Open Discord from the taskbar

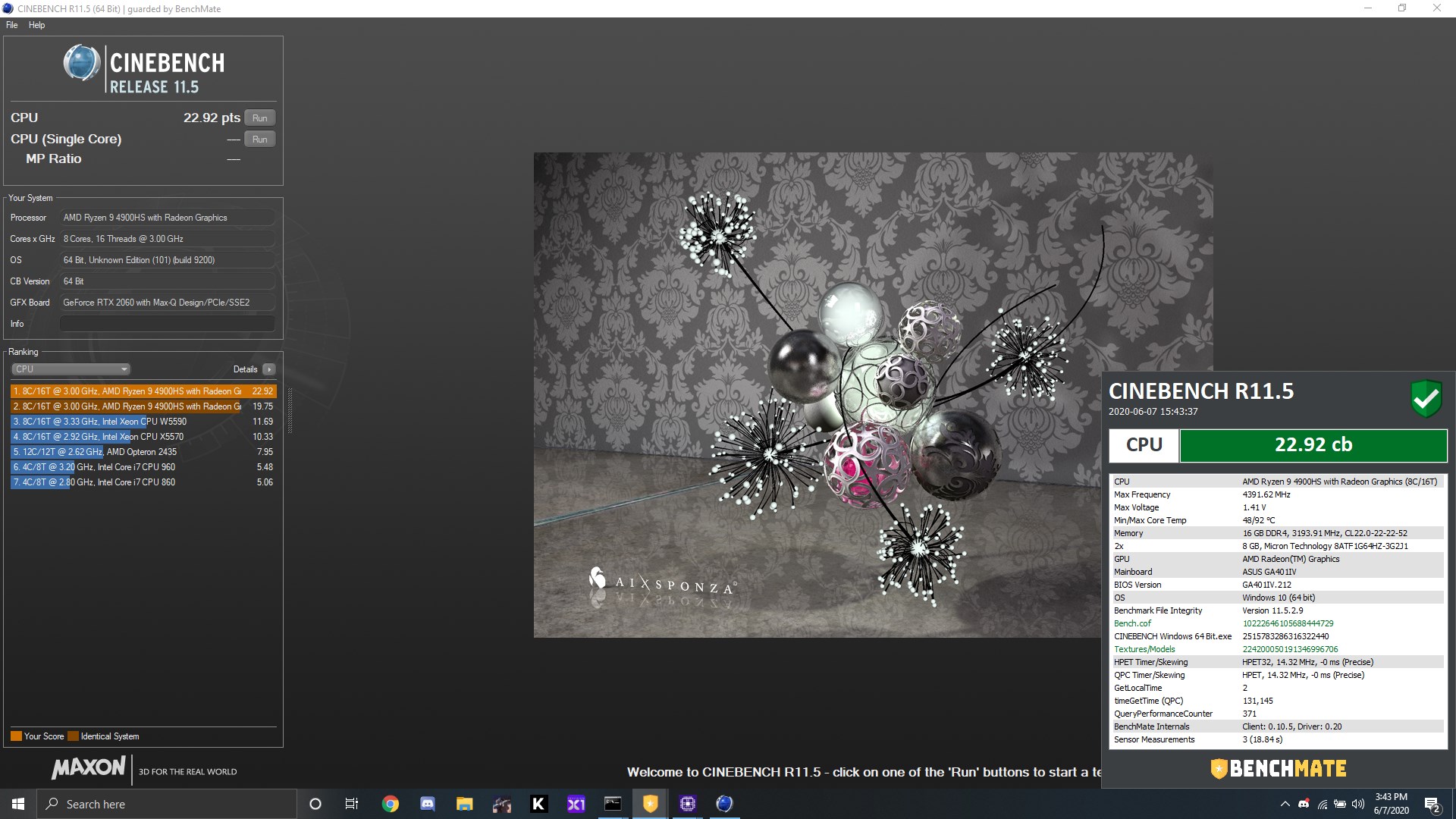[427, 804]
